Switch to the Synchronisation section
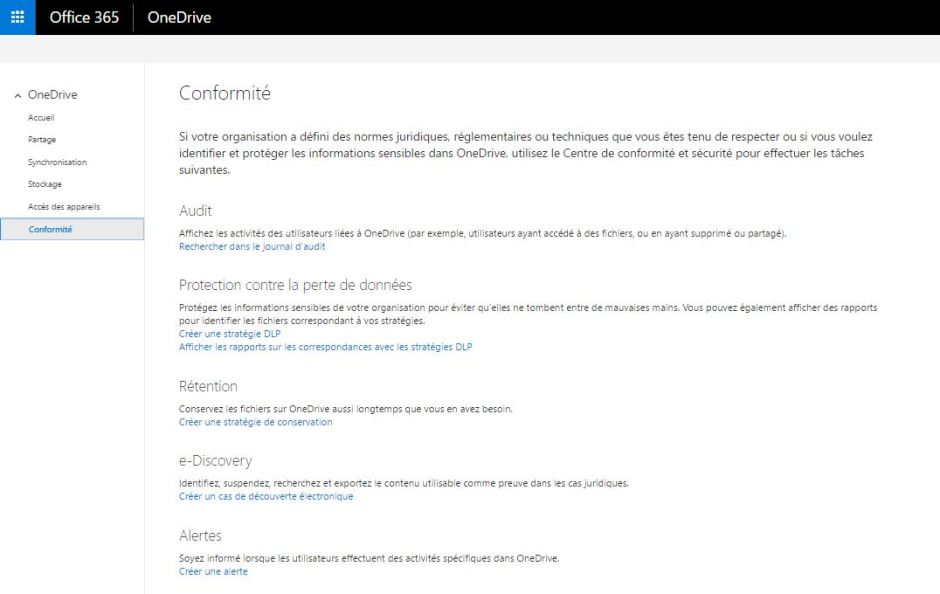The height and width of the screenshot is (594, 940). pos(57,162)
